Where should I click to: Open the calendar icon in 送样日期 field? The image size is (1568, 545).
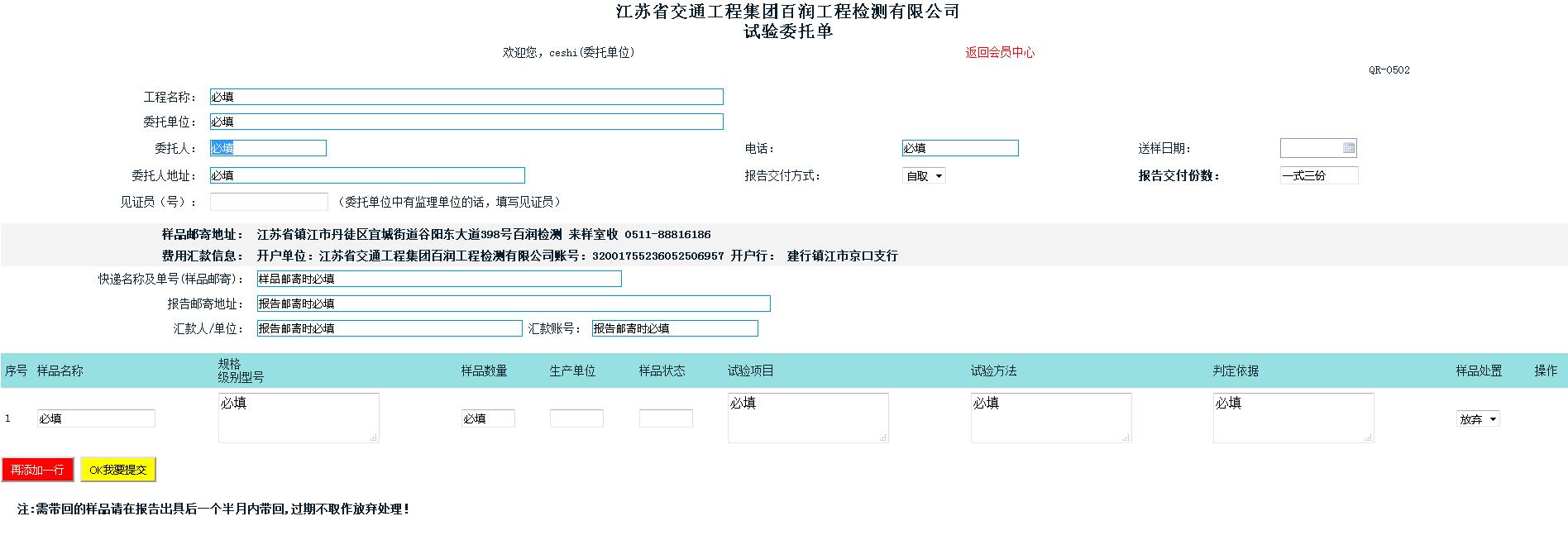point(1348,148)
